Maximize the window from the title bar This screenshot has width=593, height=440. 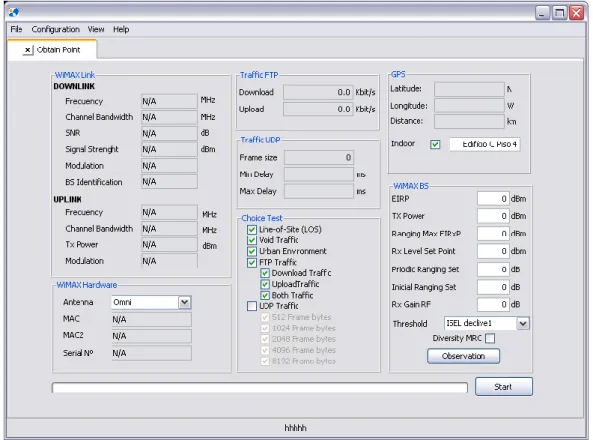[x=559, y=13]
